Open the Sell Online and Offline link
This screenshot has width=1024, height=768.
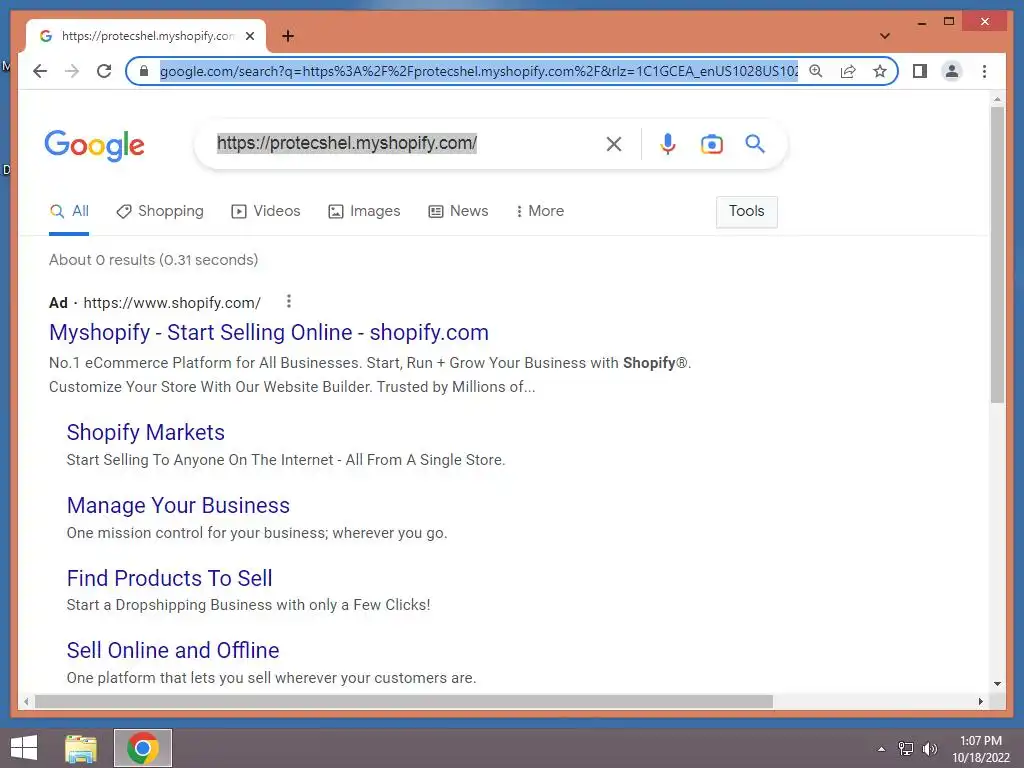tap(173, 650)
